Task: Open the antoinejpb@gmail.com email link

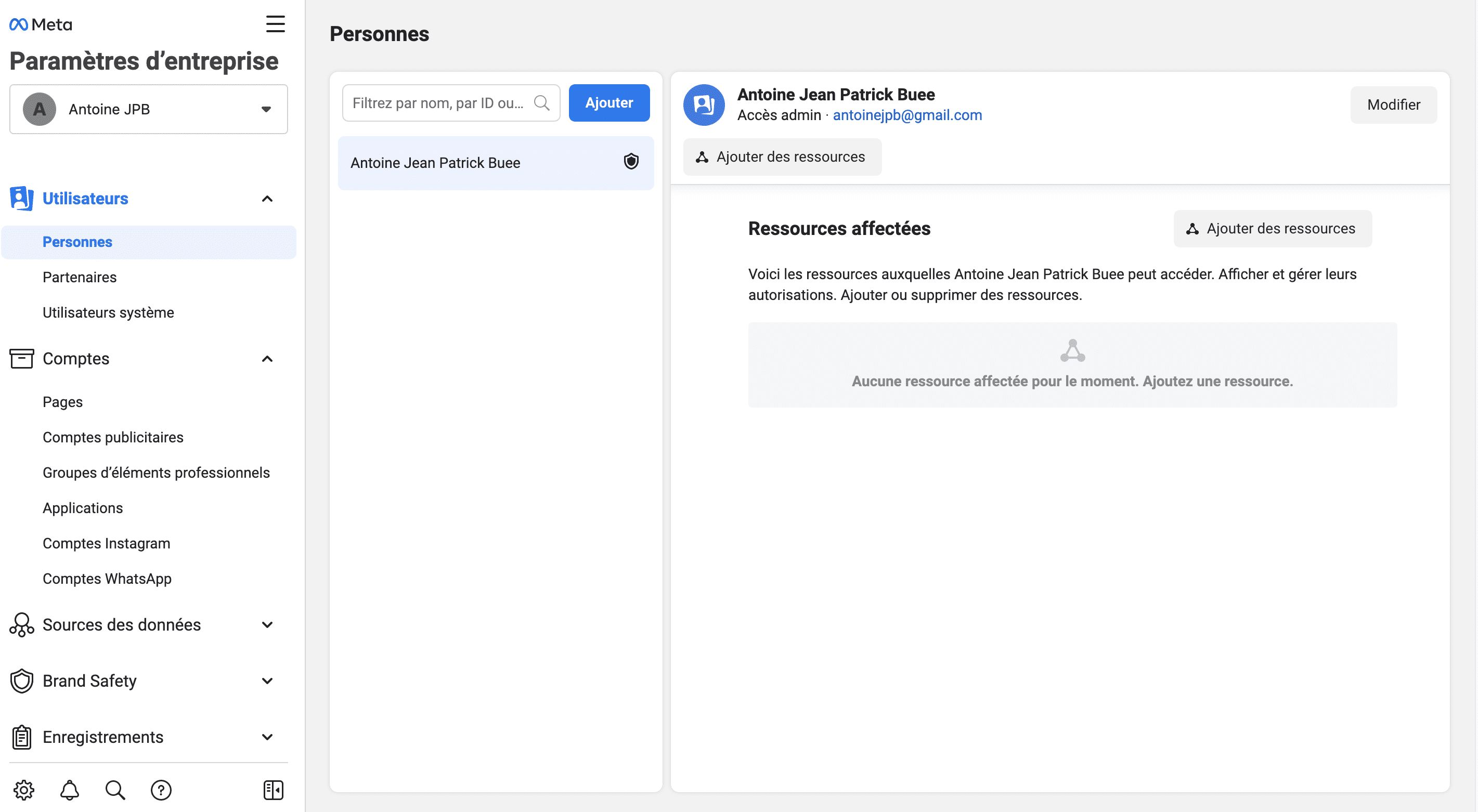Action: 907,115
